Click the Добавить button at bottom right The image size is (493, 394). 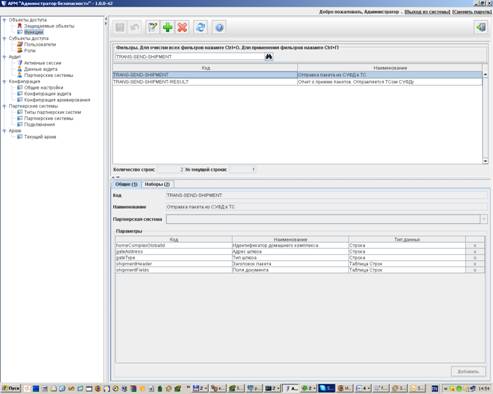tap(468, 371)
